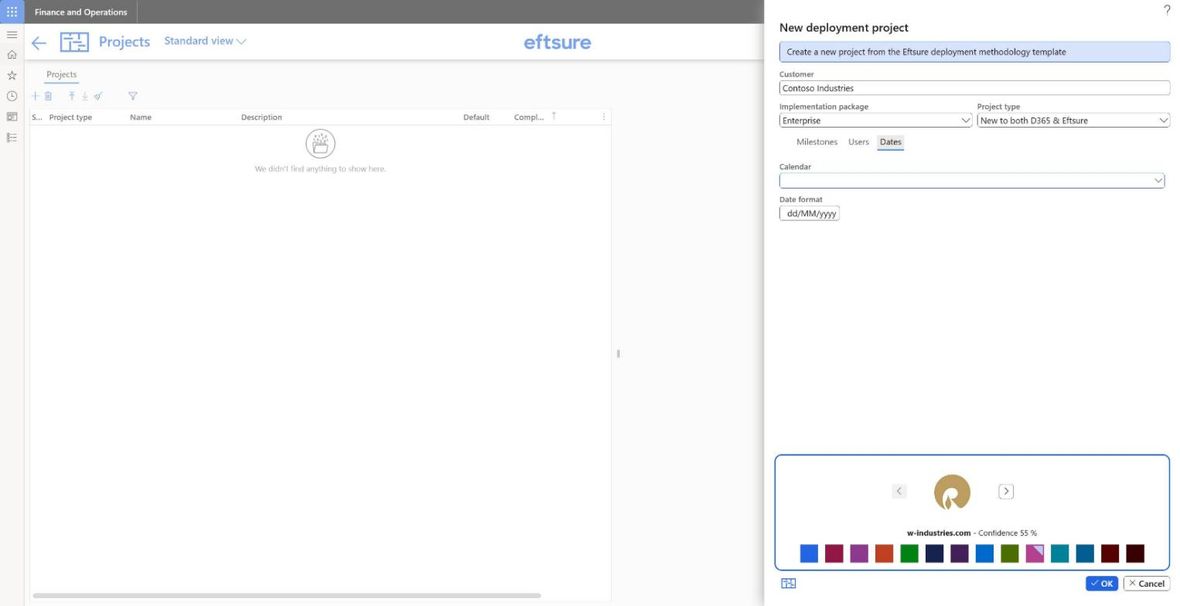Sort by the Description column header
Screen dimensions: 1180x606
261,117
